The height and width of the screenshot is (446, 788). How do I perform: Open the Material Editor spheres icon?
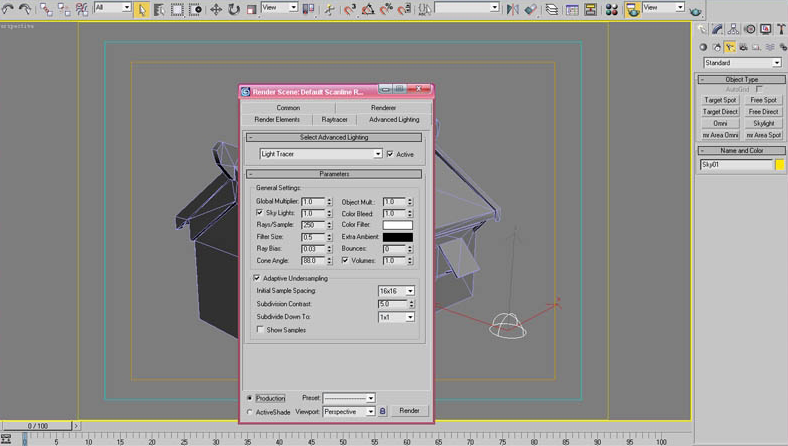[x=612, y=9]
